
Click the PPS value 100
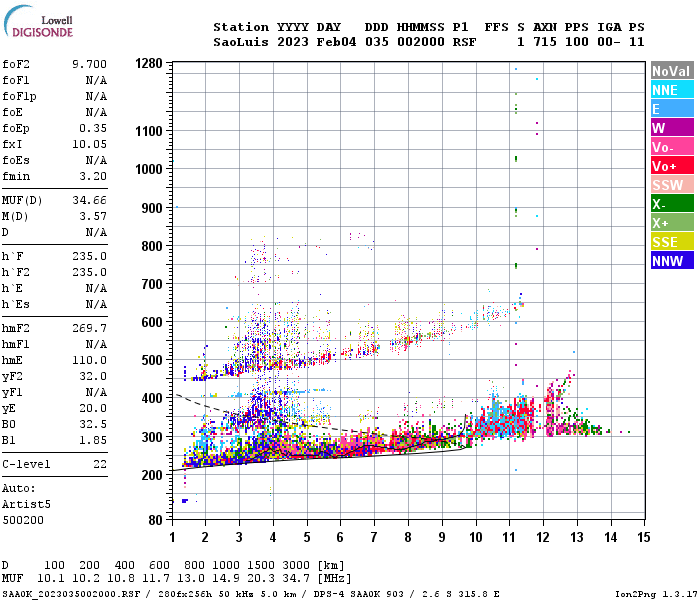pyautogui.click(x=576, y=42)
